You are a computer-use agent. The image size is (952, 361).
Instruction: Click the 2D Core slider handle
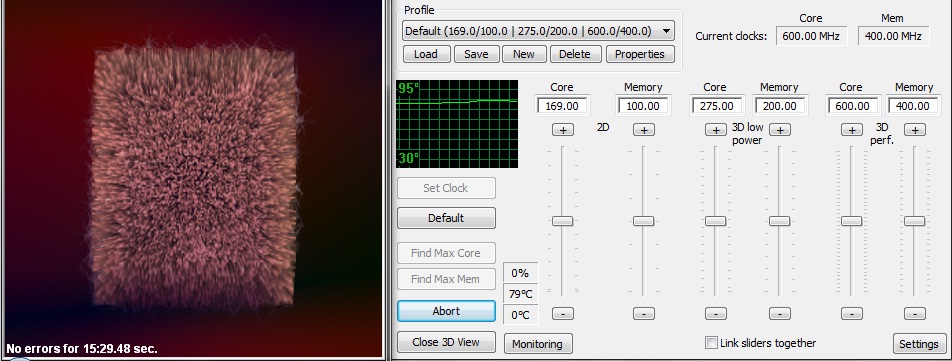(562, 221)
